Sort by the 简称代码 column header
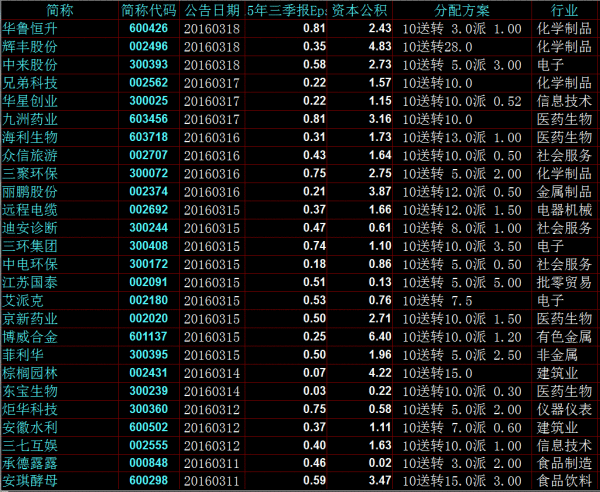This screenshot has height=492, width=600. click(x=149, y=10)
